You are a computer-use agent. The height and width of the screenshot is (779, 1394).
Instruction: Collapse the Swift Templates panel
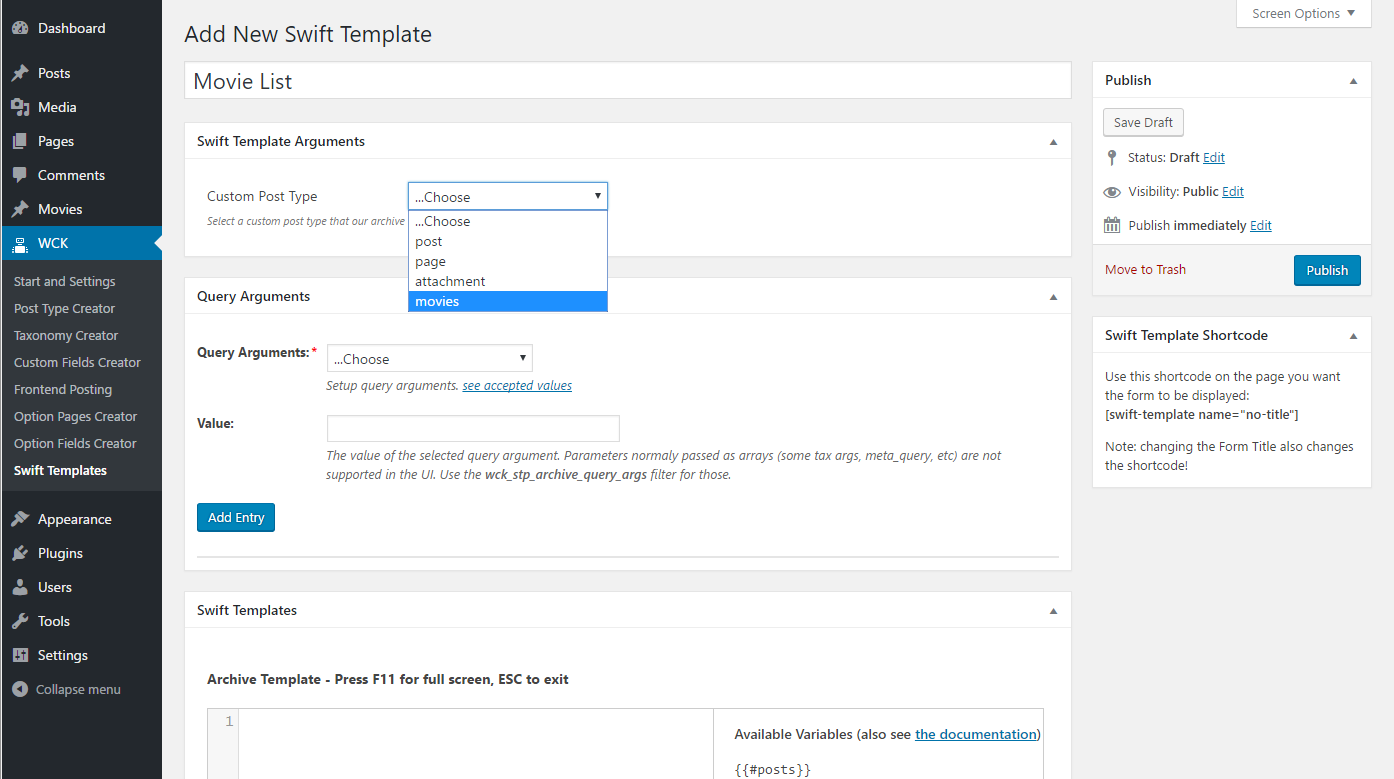1053,611
